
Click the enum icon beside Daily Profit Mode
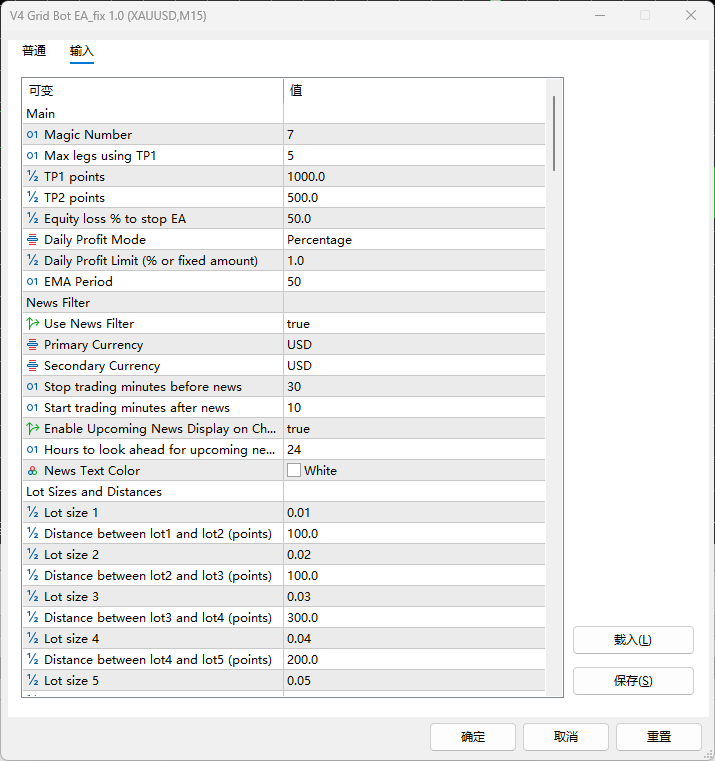pos(32,239)
